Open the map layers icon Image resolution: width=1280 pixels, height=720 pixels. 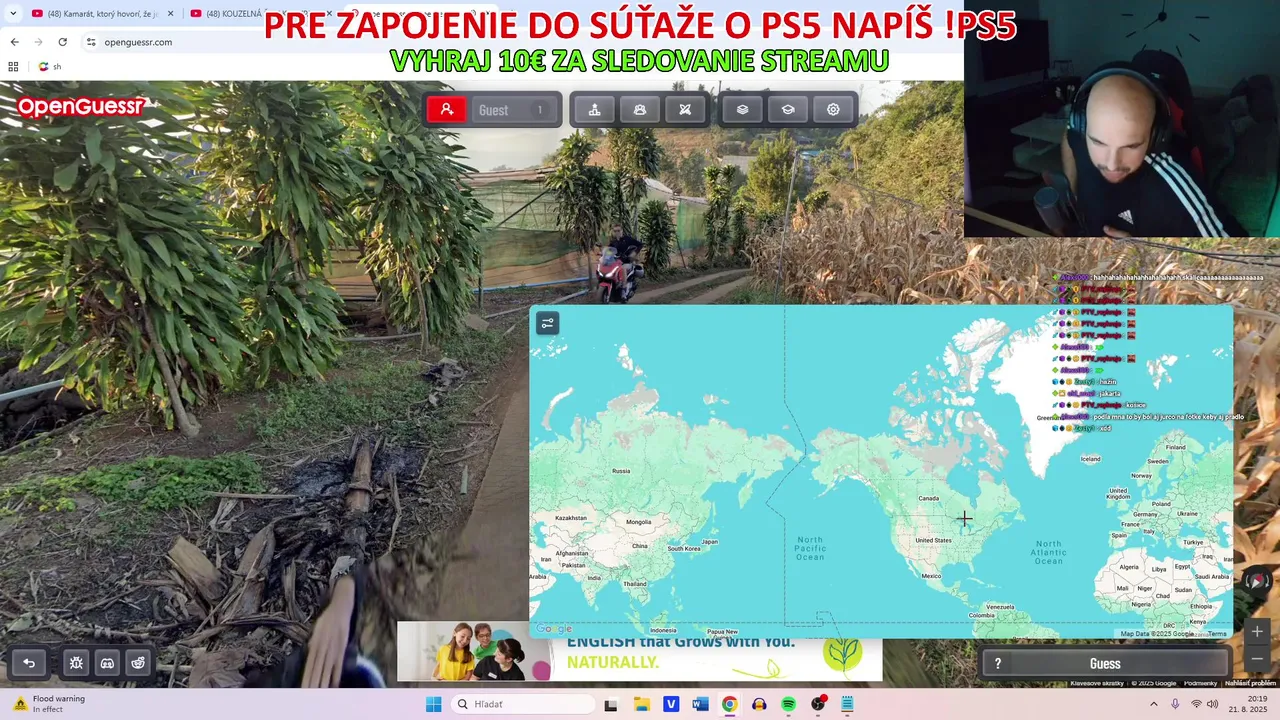[x=742, y=110]
